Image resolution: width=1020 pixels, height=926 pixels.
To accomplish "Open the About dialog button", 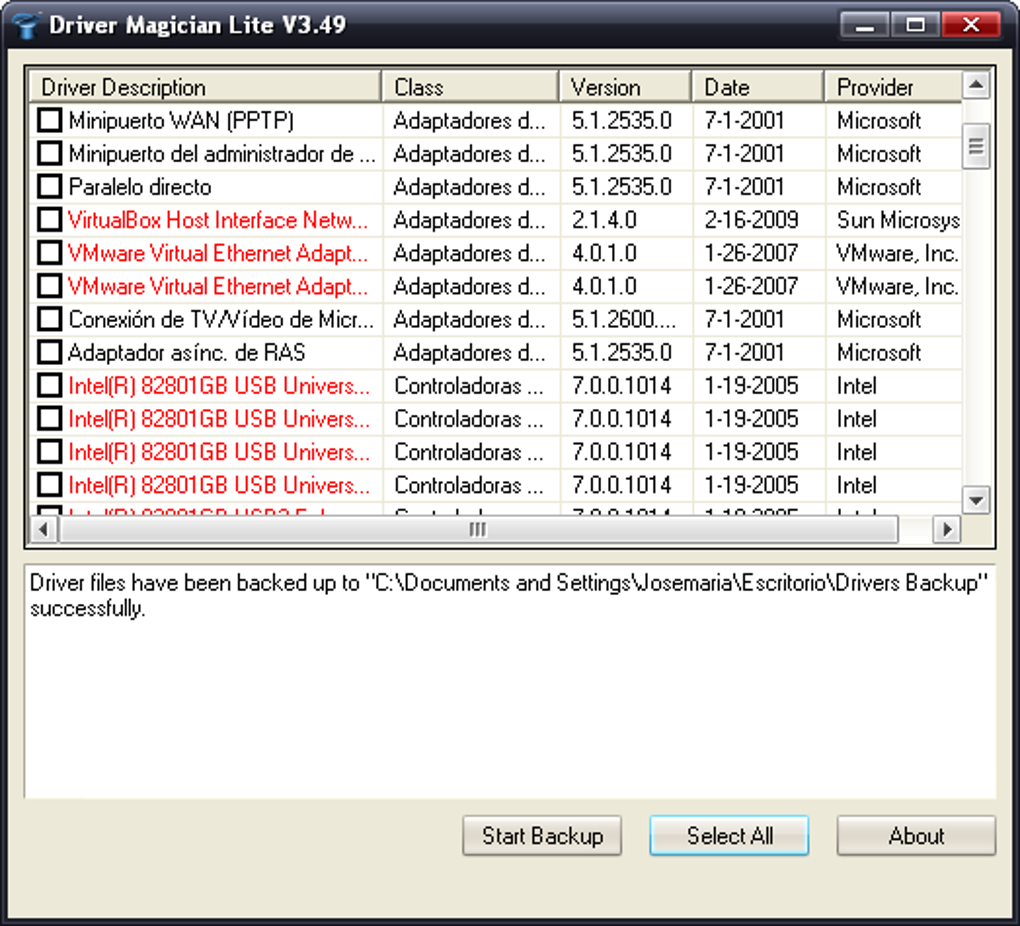I will 916,836.
